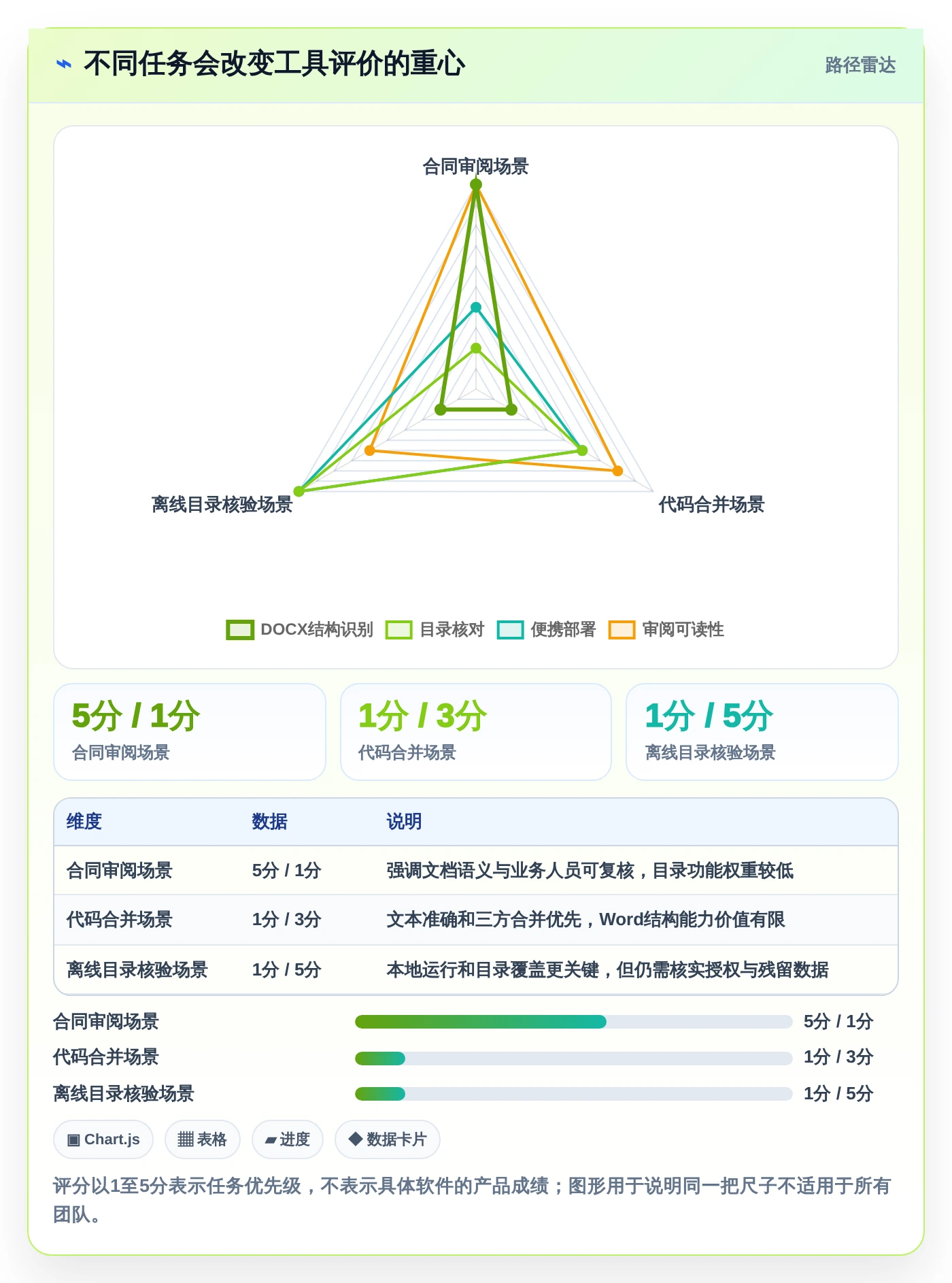
Task: Select table cell 离线目录核验场景 in 维度 column
Action: point(137,970)
